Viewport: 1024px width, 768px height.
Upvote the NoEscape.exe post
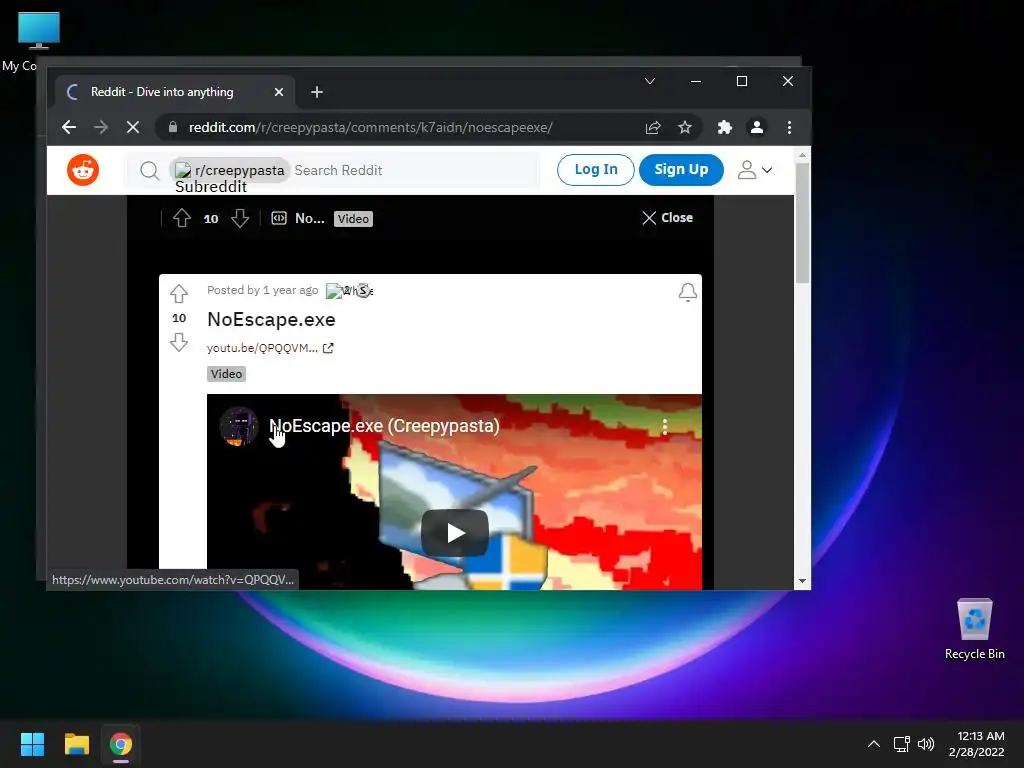(179, 293)
